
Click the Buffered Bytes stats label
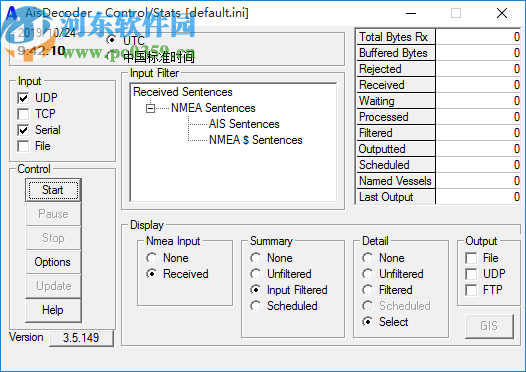coord(396,53)
